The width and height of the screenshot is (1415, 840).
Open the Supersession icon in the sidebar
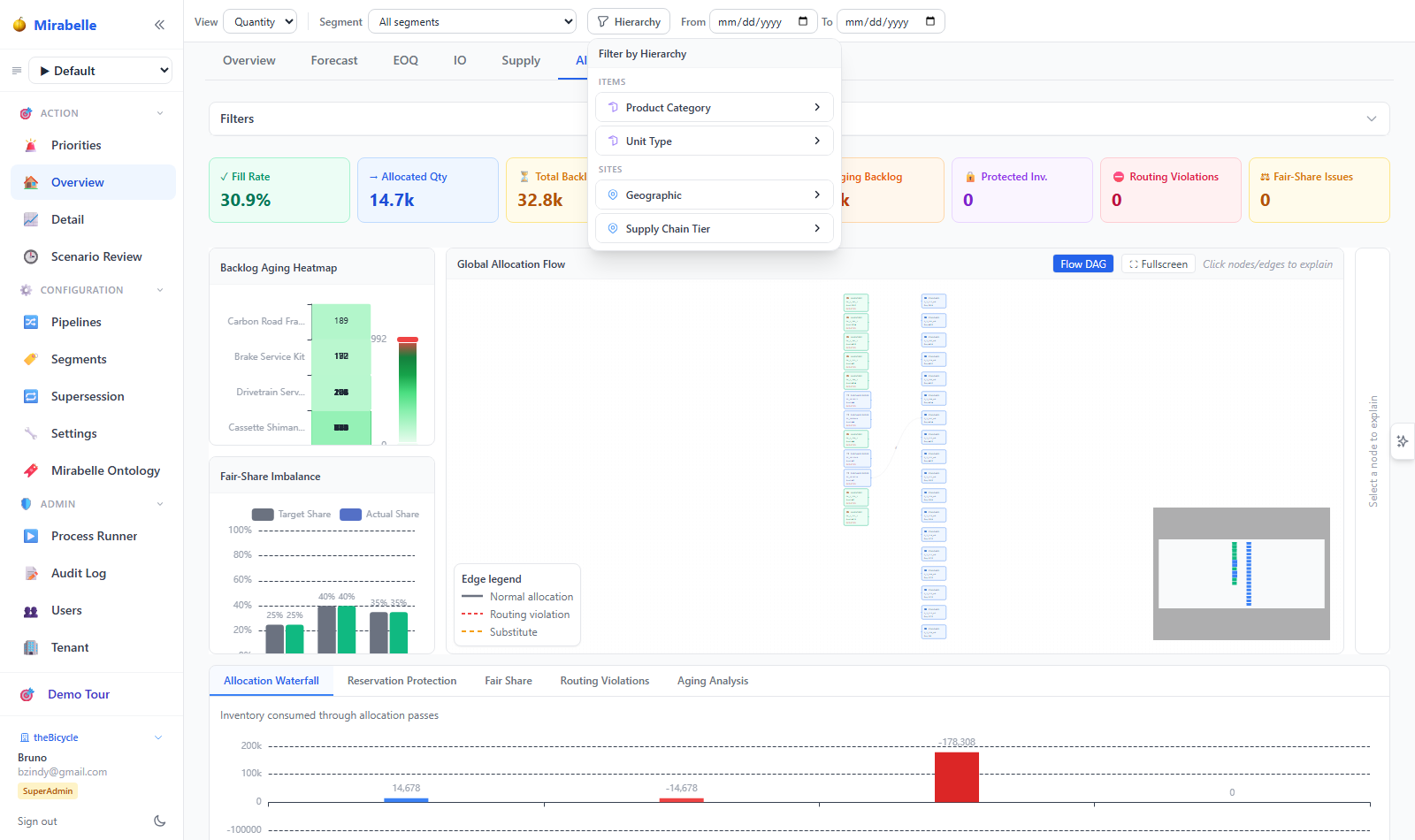pos(31,396)
